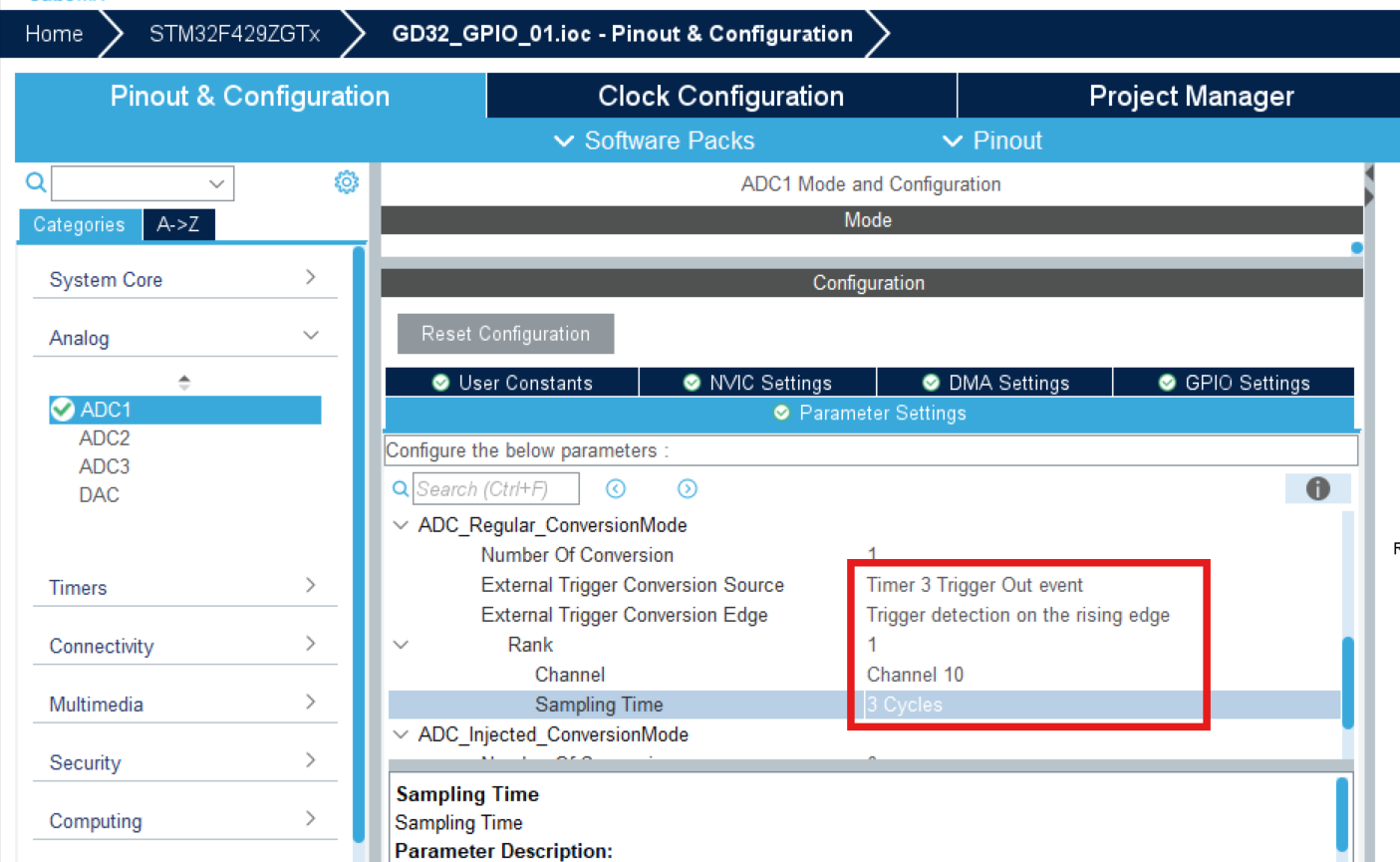Collapse ADC_Injected_ConversionMode section
Screen dimensions: 1400x862
[401, 734]
